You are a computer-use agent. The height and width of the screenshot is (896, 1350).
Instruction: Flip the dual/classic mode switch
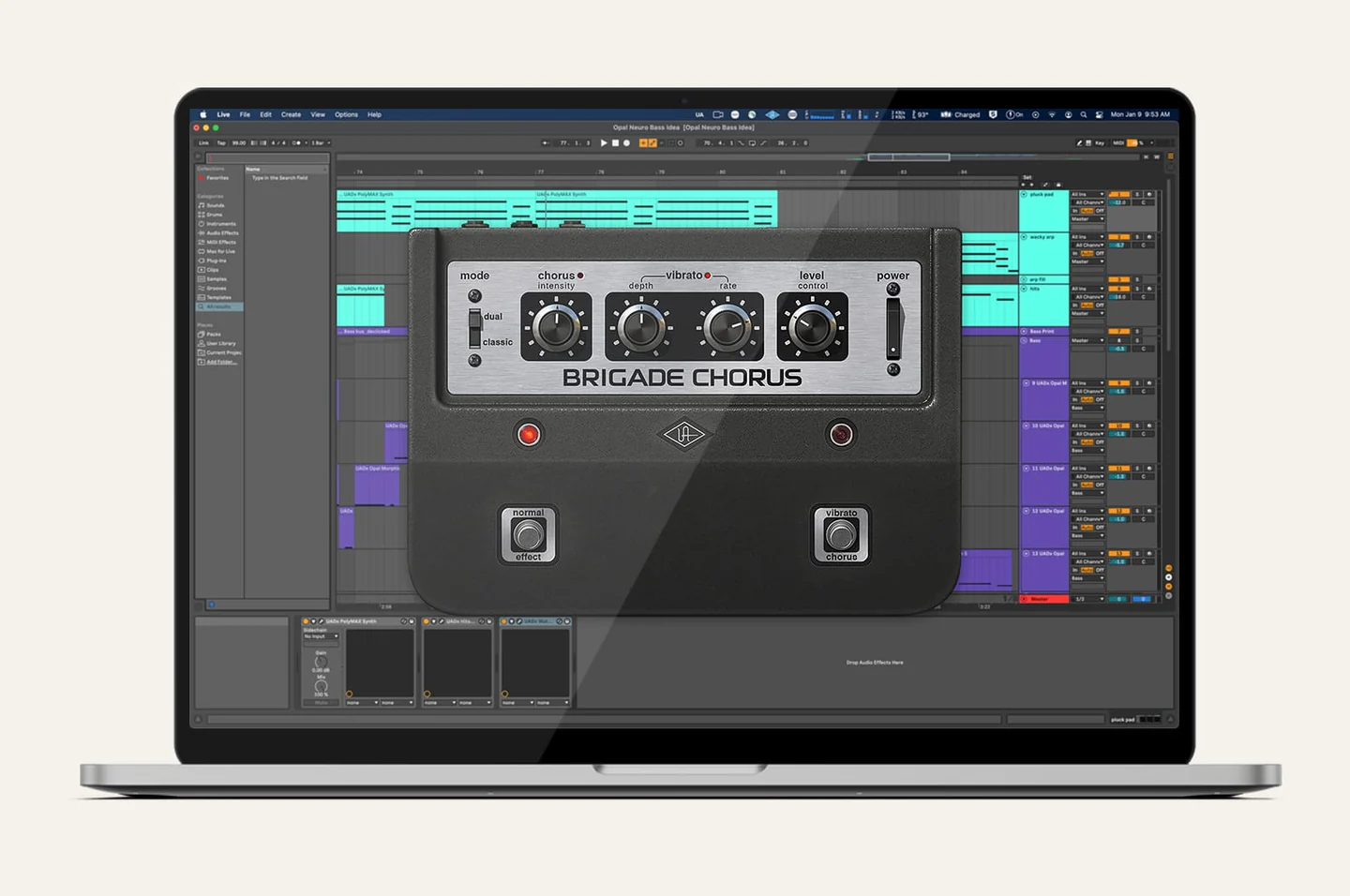pyautogui.click(x=474, y=329)
